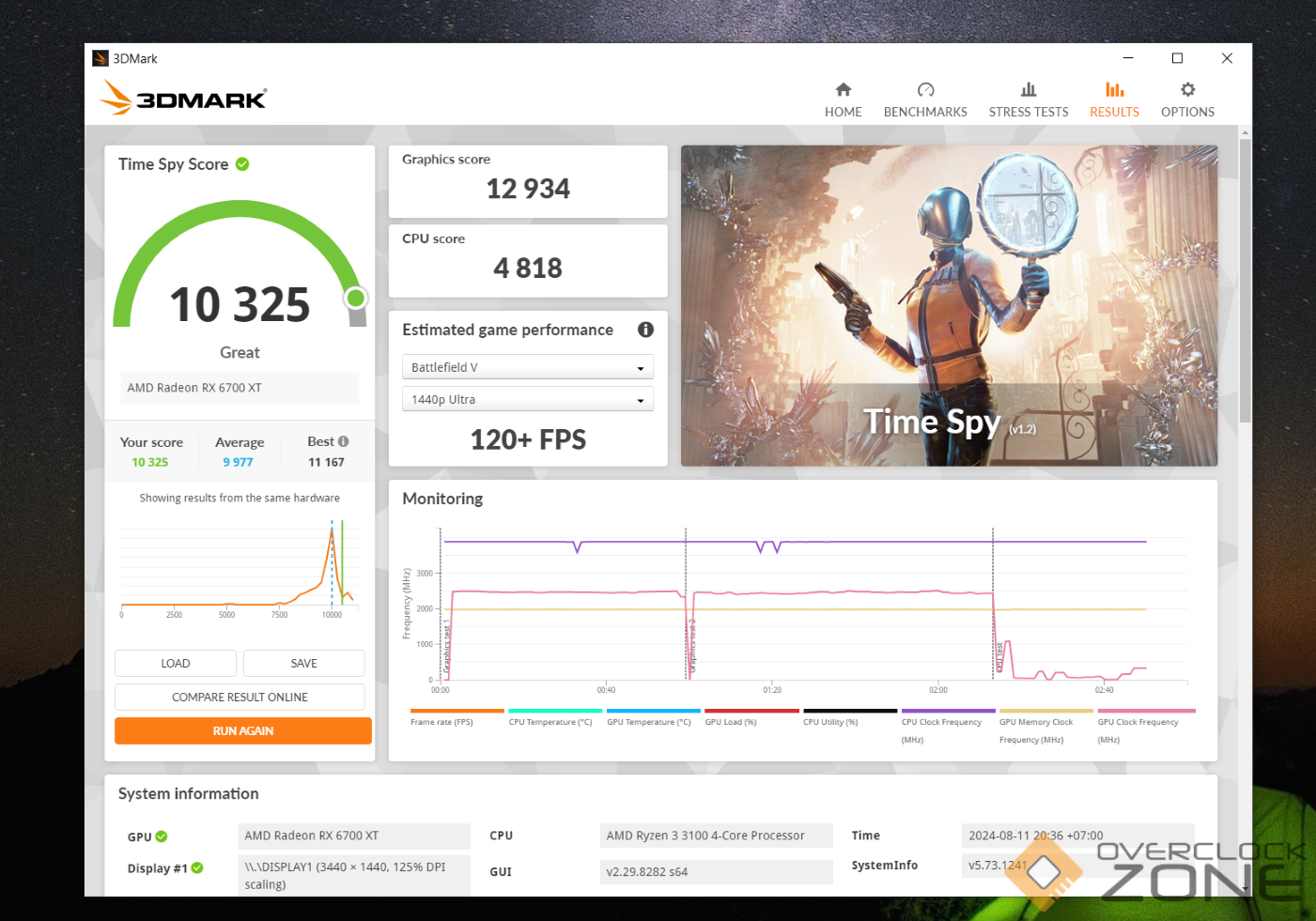Click the GPU green status checkmark

click(162, 837)
